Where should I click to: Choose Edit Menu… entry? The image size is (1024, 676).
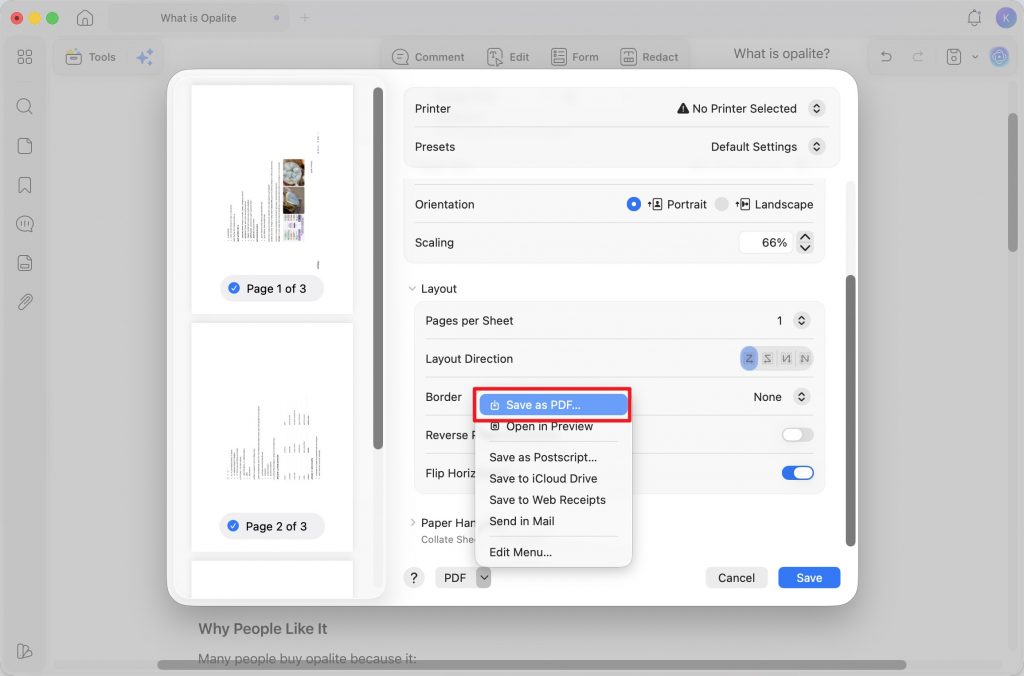[553, 552]
